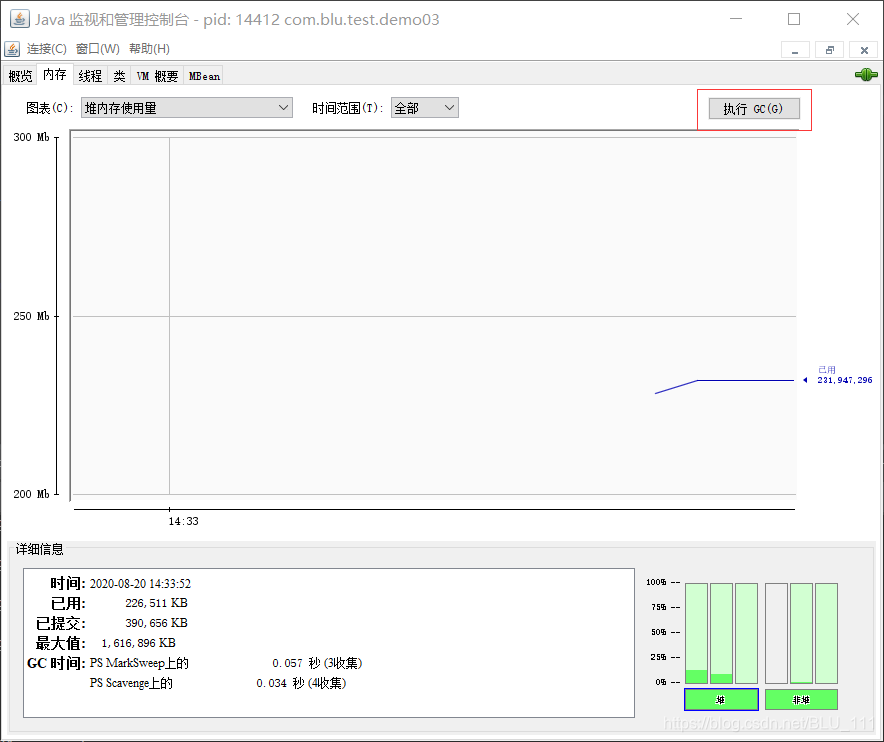Select the second non-heap memory pool bar
Screen dimensions: 884x742
(x=801, y=633)
